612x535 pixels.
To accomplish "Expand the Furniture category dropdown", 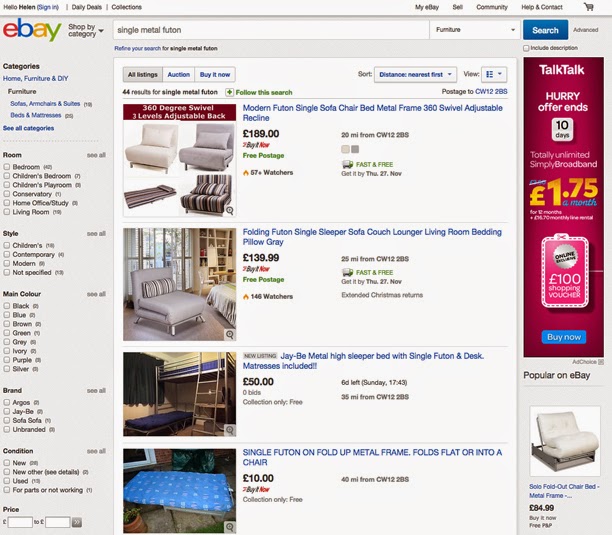I will click(475, 30).
